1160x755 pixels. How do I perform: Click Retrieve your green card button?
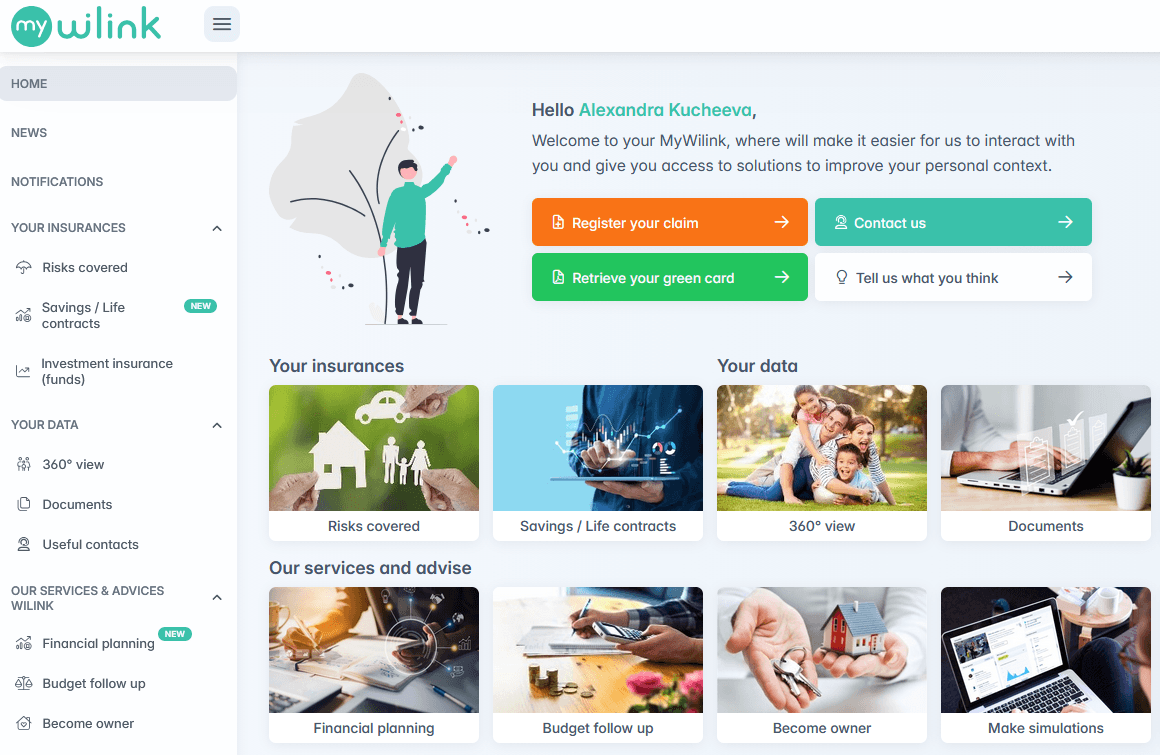tap(670, 277)
